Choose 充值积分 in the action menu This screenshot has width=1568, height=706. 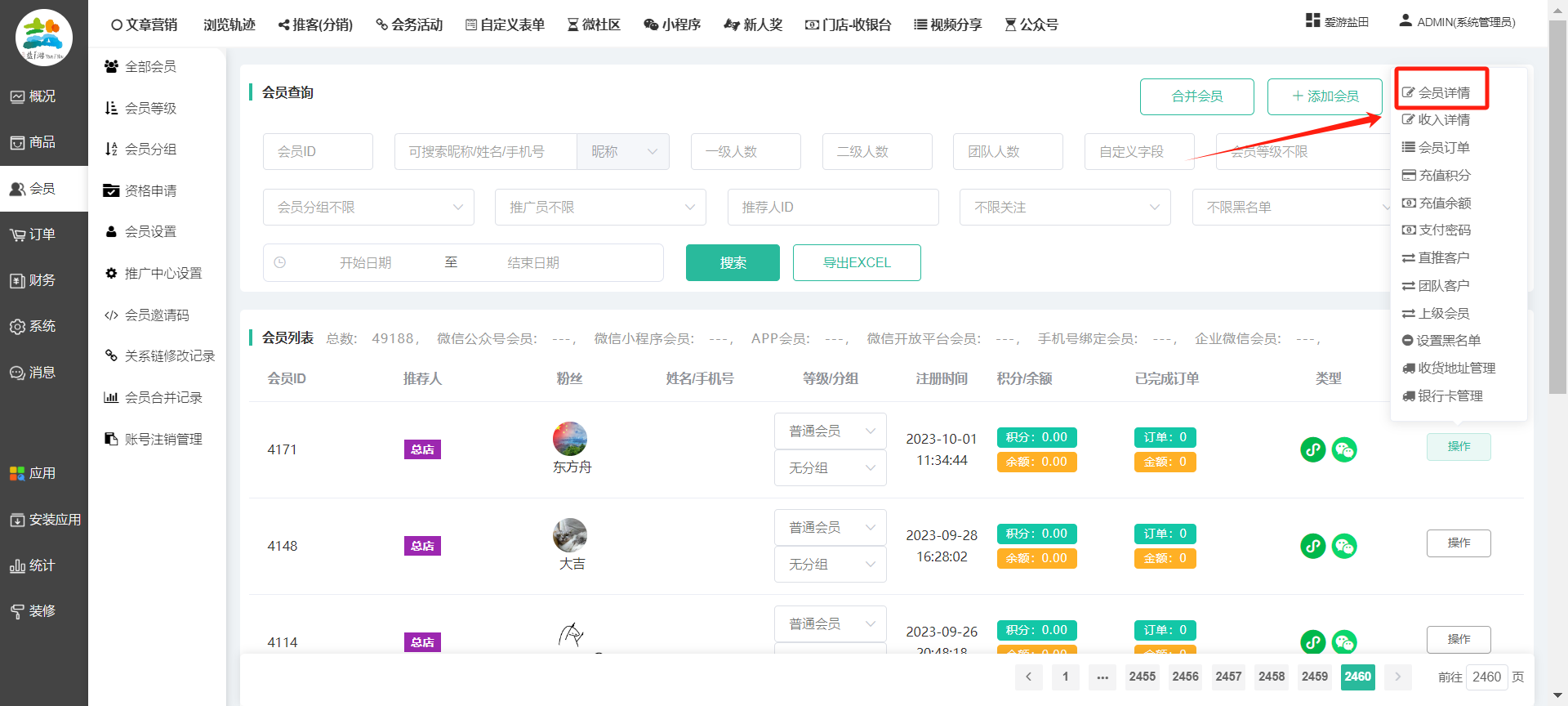point(1443,176)
